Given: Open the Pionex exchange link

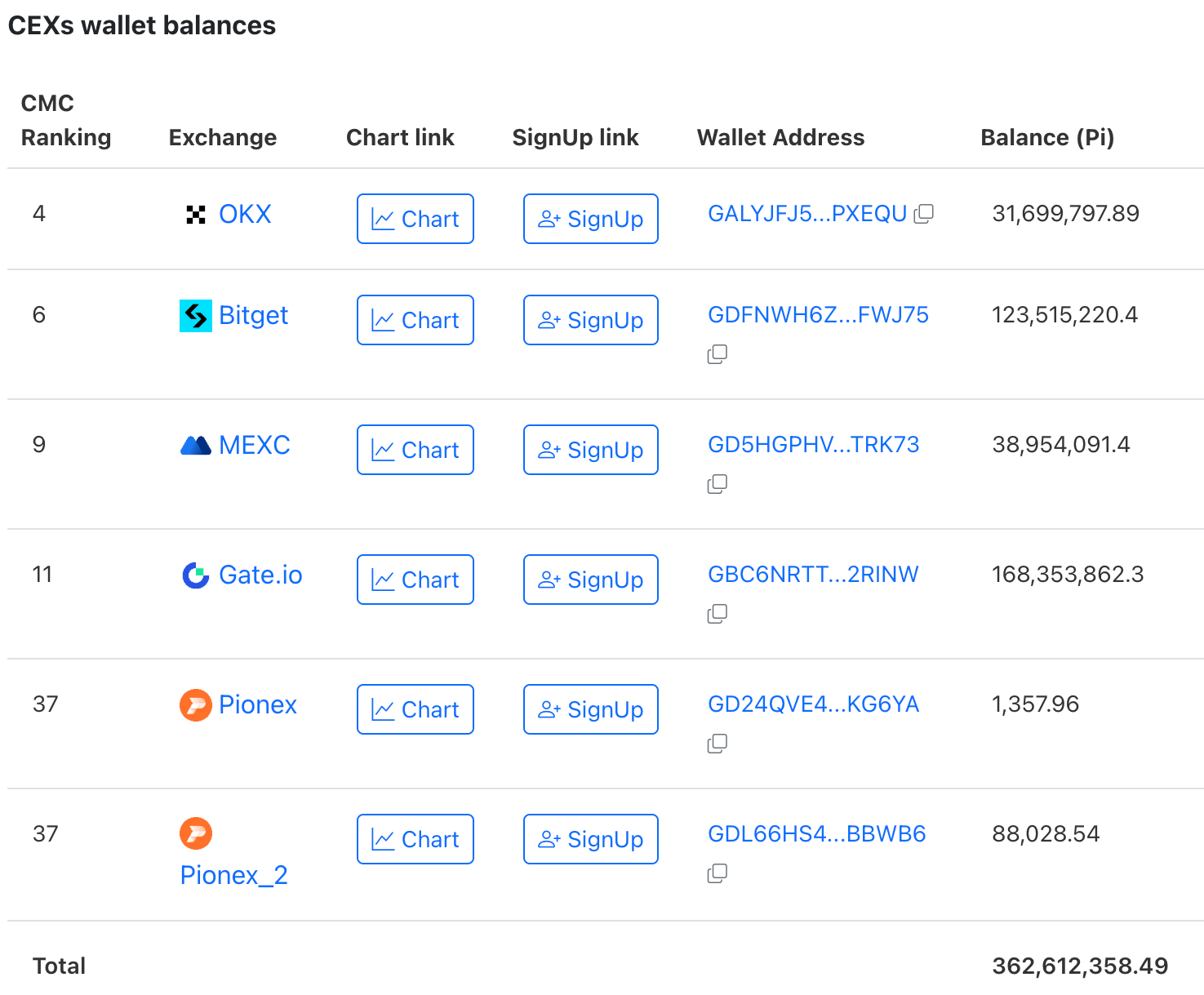Looking at the screenshot, I should pos(258,704).
